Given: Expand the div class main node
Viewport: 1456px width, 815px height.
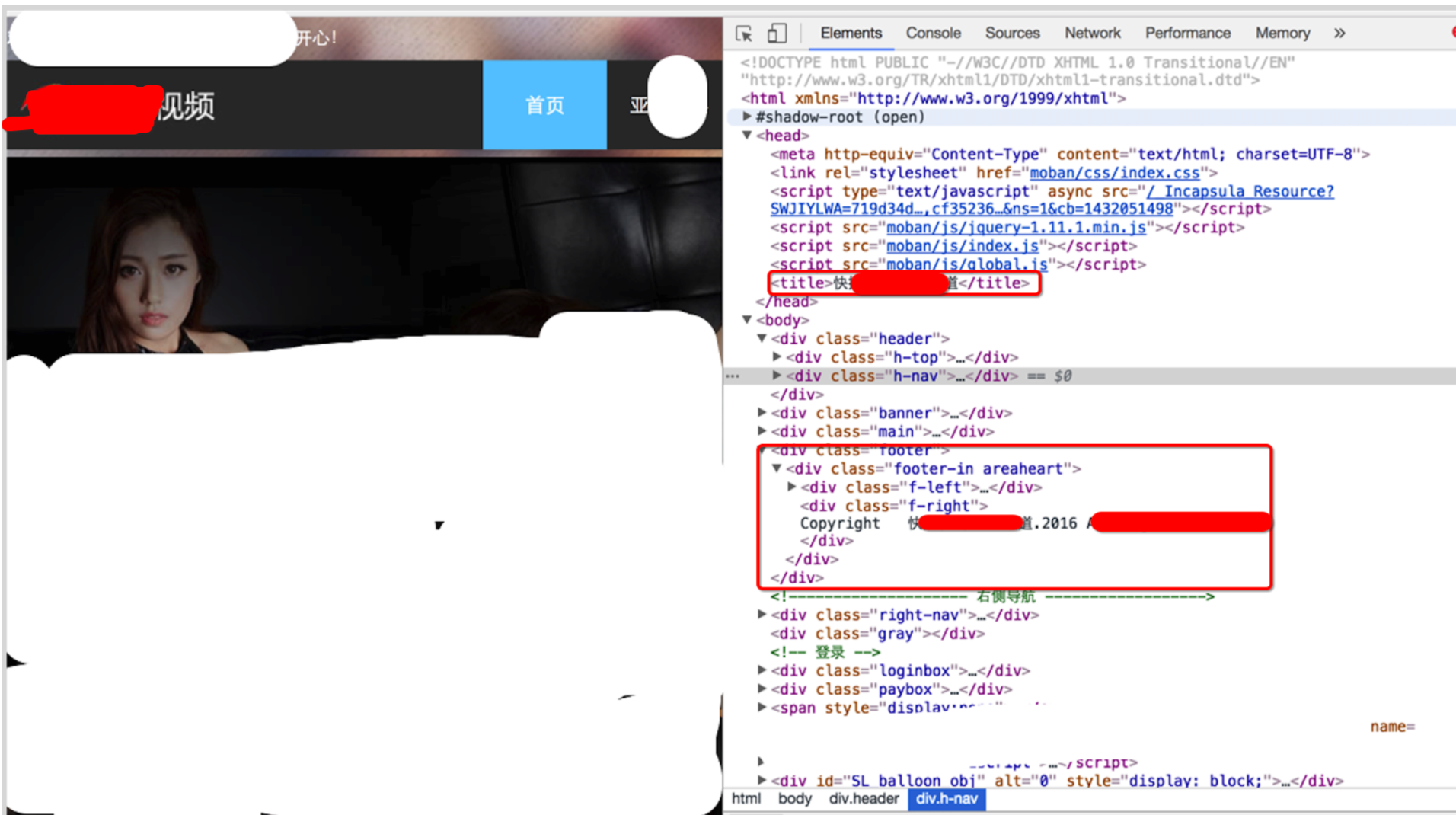Looking at the screenshot, I should (762, 432).
